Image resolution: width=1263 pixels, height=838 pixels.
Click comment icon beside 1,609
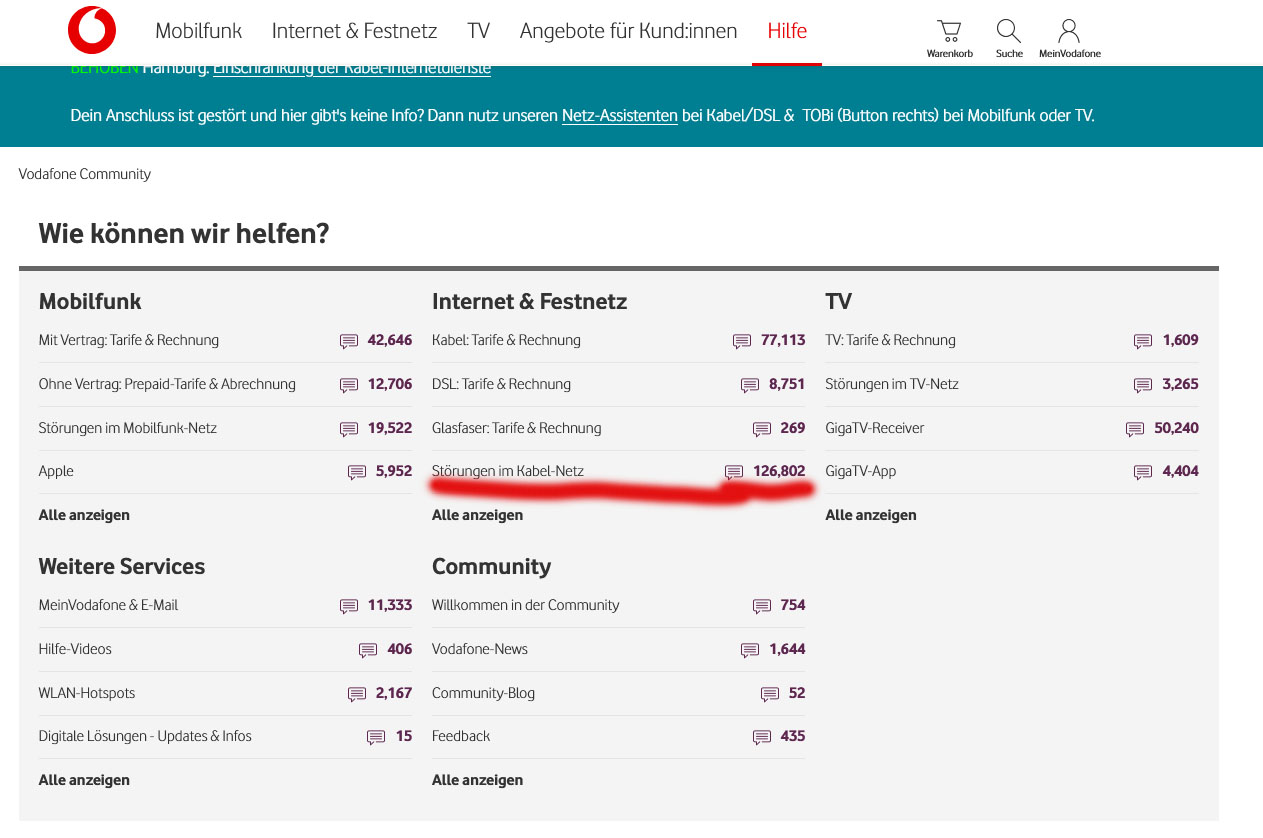1143,341
